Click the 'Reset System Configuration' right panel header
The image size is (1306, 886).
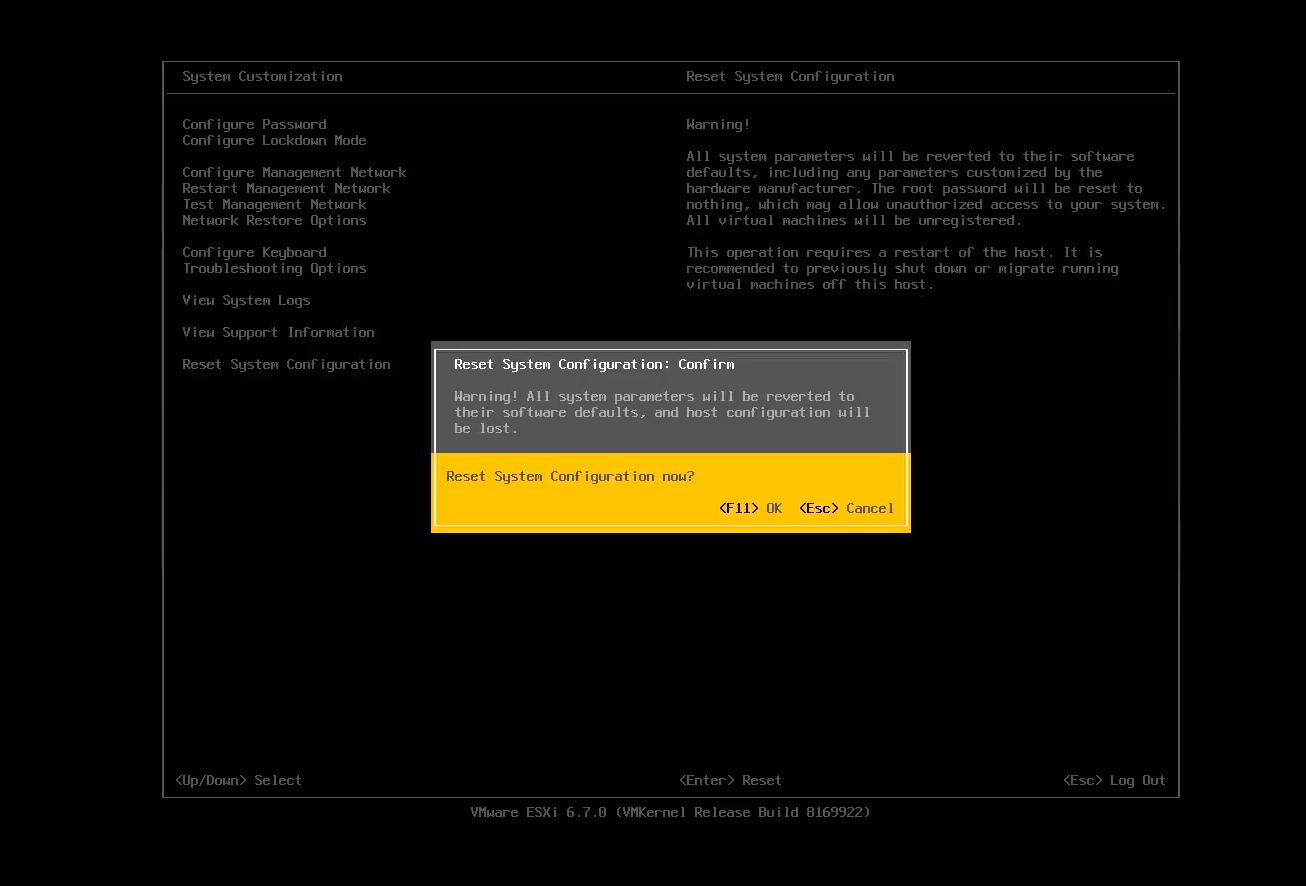point(790,76)
